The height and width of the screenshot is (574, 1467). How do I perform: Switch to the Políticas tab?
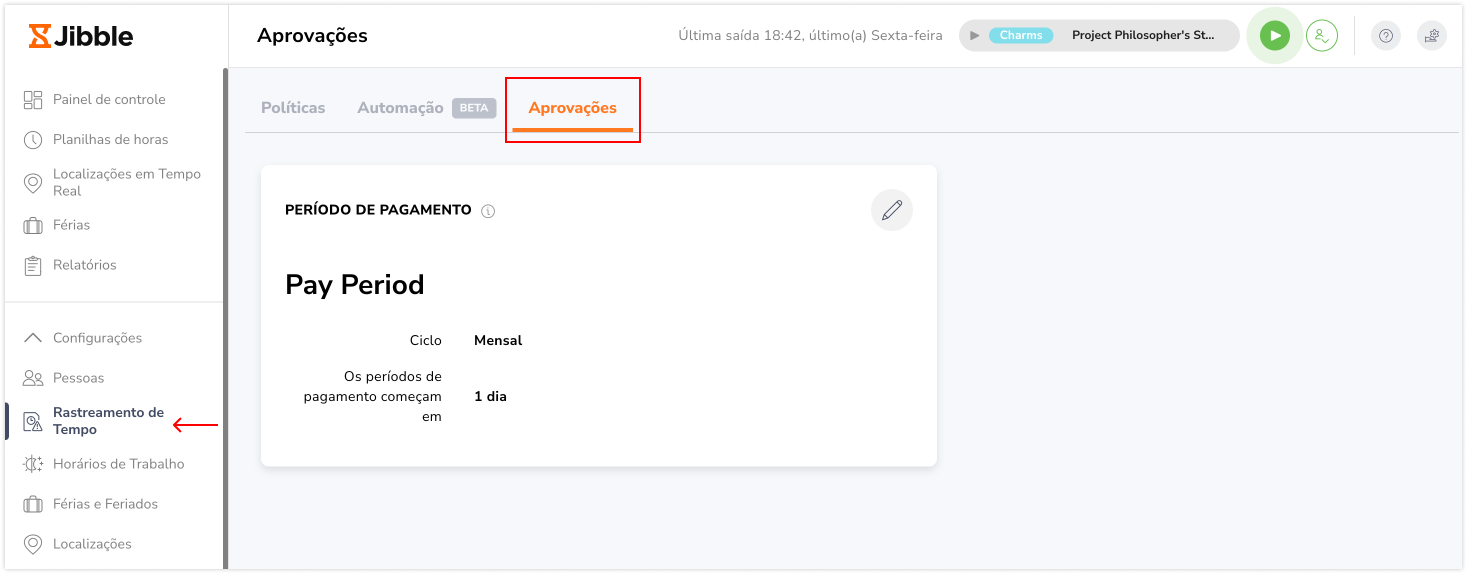(293, 108)
